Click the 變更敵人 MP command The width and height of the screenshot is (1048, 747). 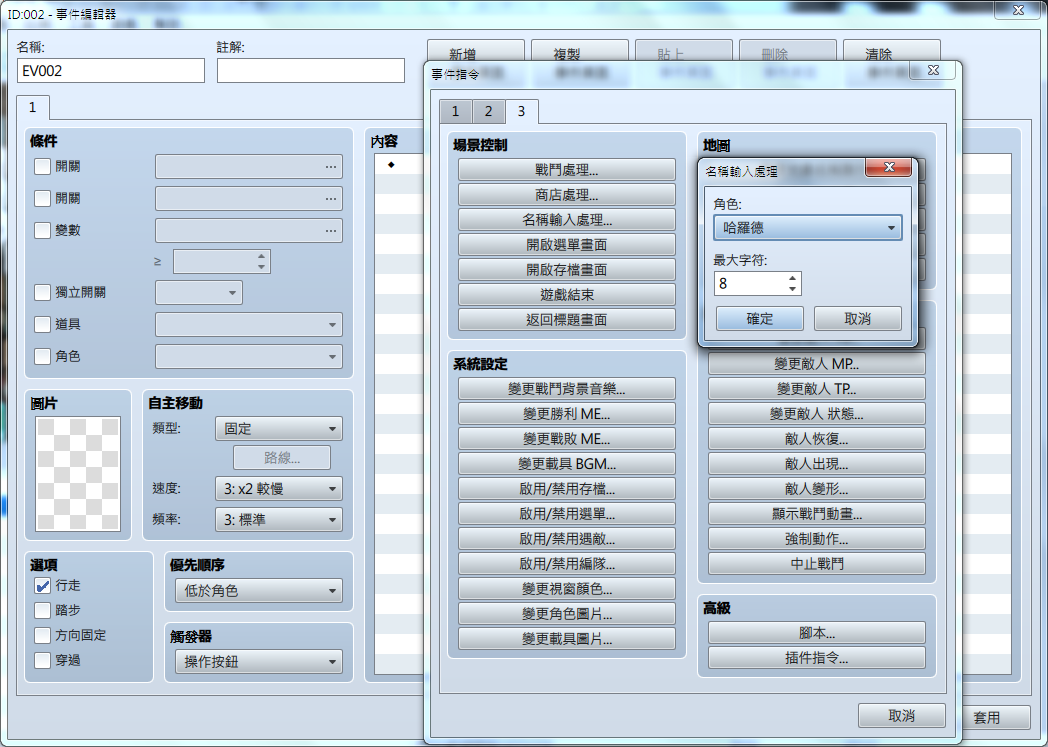click(x=817, y=363)
